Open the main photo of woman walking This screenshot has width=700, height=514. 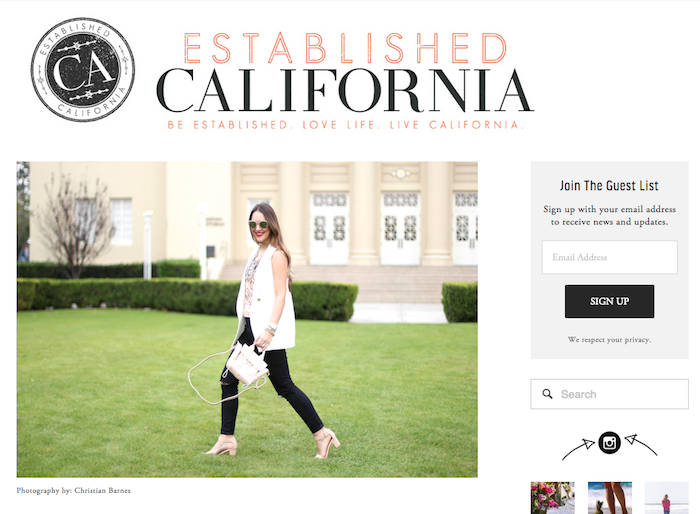(x=247, y=319)
